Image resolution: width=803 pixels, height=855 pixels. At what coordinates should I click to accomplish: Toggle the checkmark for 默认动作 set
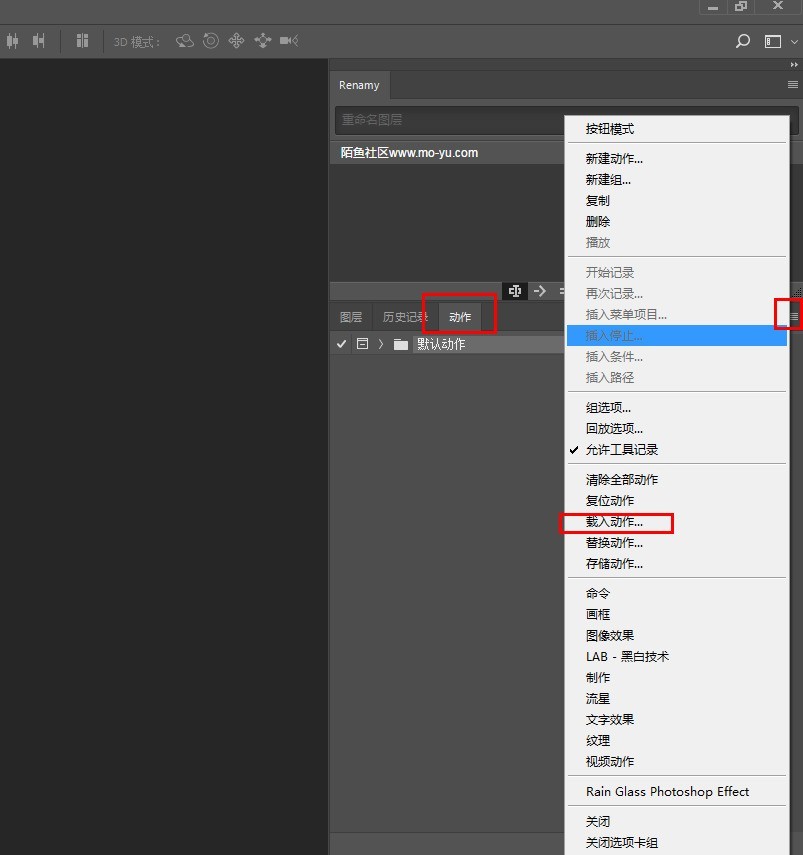(341, 344)
